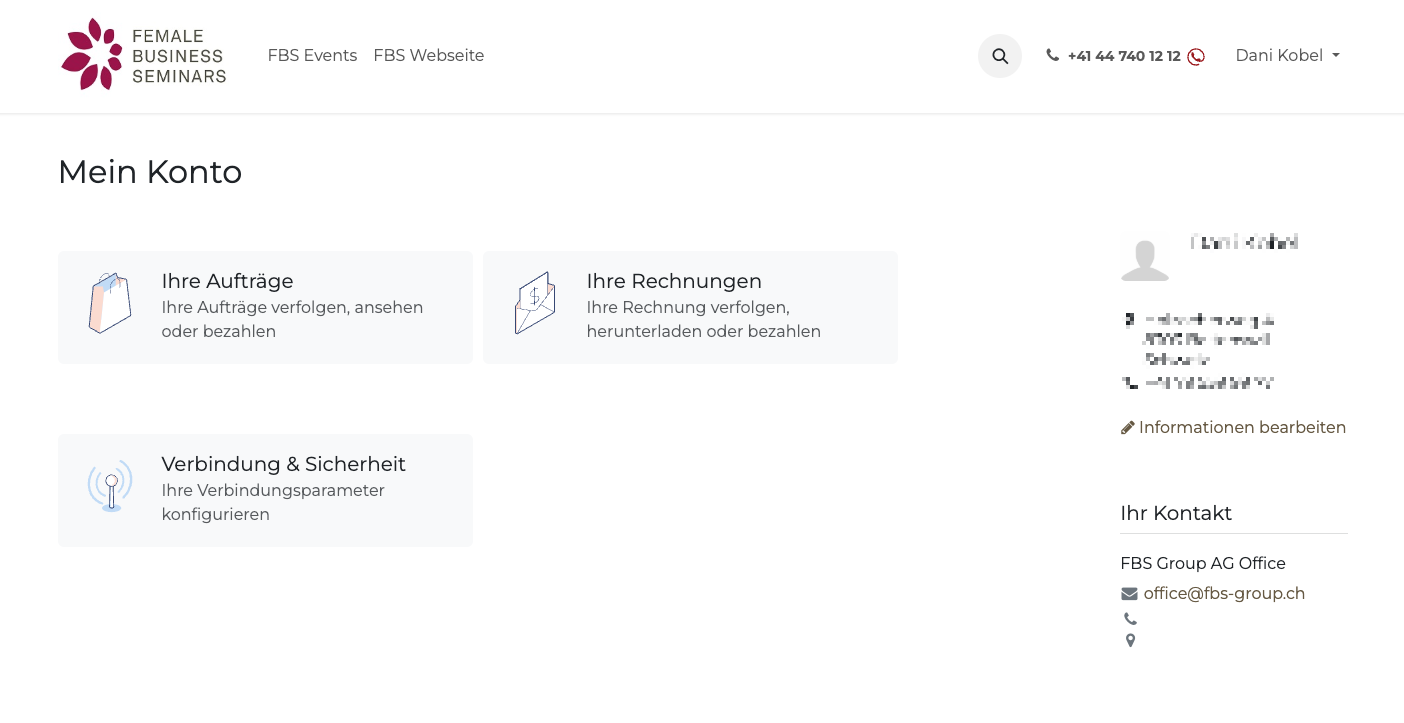Click the invoice envelope icon
The height and width of the screenshot is (723, 1404).
[535, 303]
